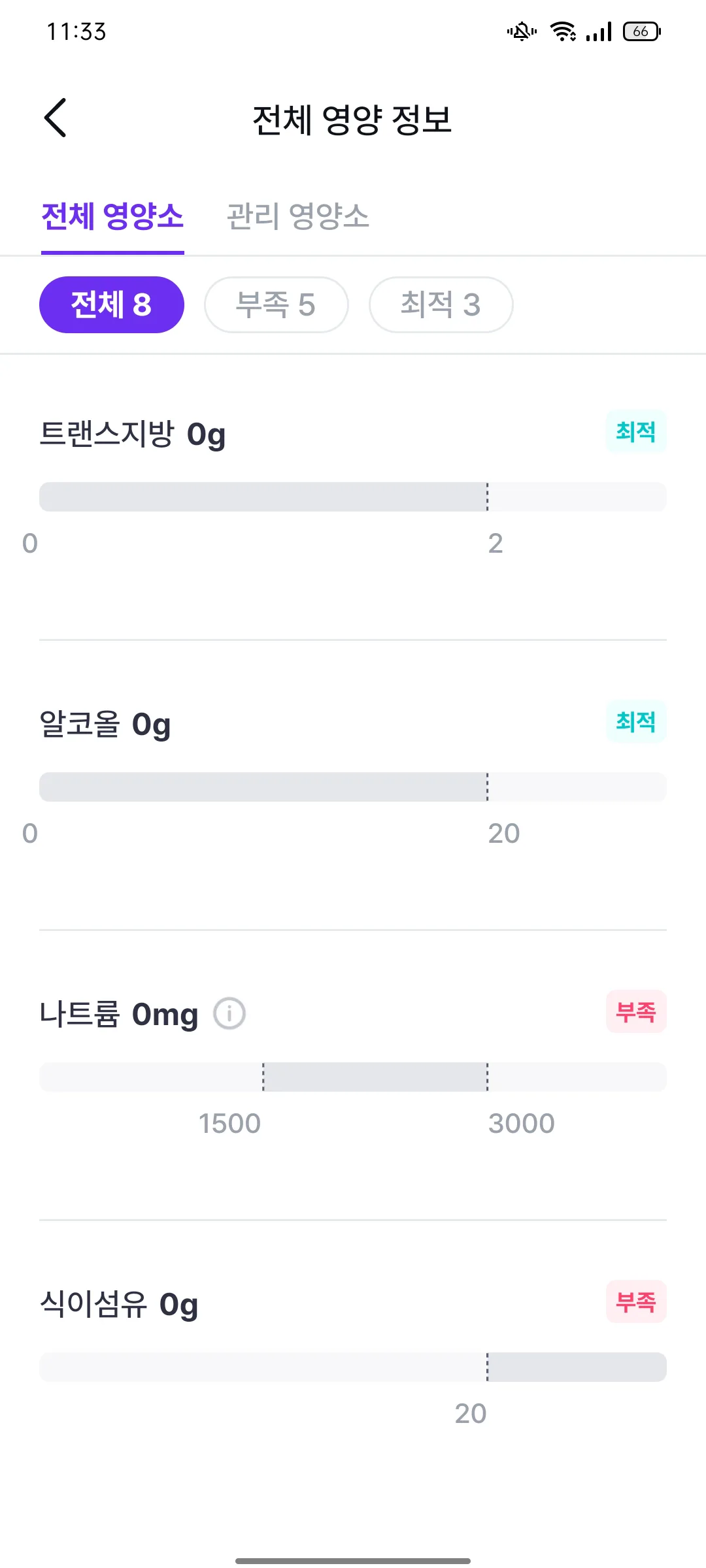706x1568 pixels.
Task: Click the 트랜스지방 range bar
Action: 353,497
